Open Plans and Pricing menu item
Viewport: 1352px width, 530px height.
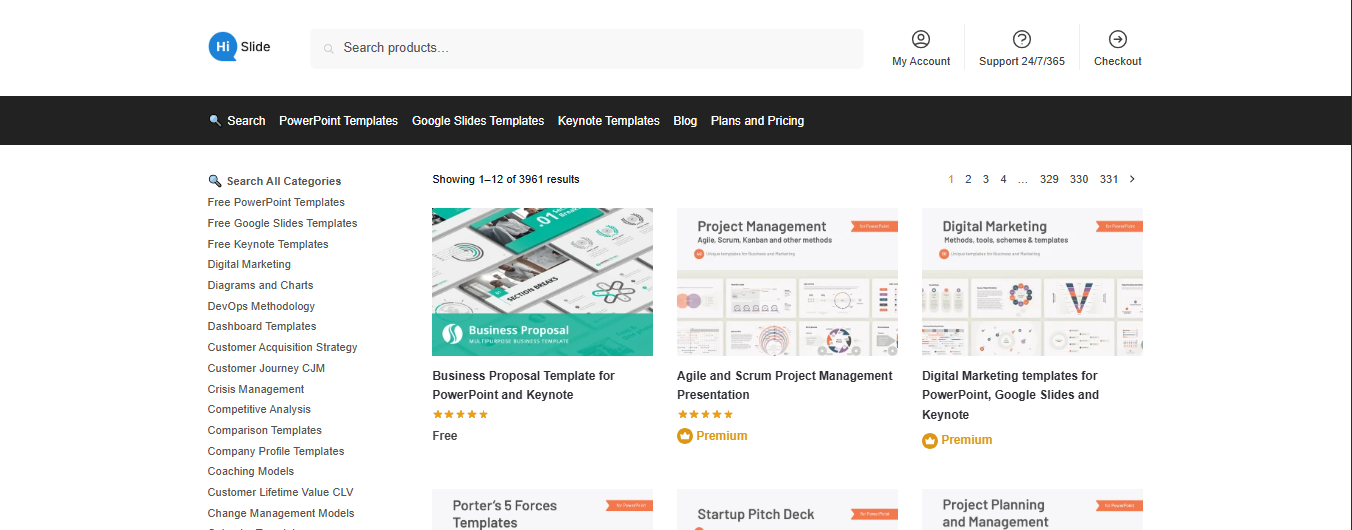[x=757, y=121]
